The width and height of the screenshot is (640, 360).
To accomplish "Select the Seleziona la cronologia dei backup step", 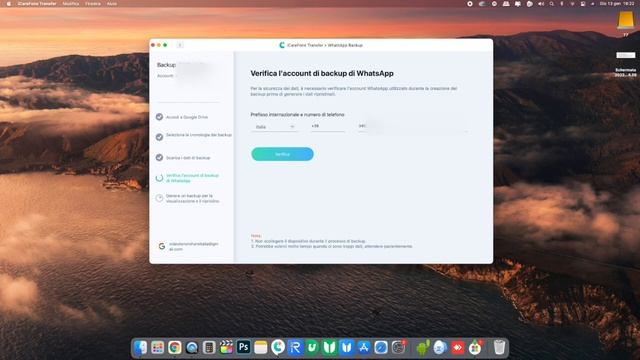I will click(x=199, y=135).
